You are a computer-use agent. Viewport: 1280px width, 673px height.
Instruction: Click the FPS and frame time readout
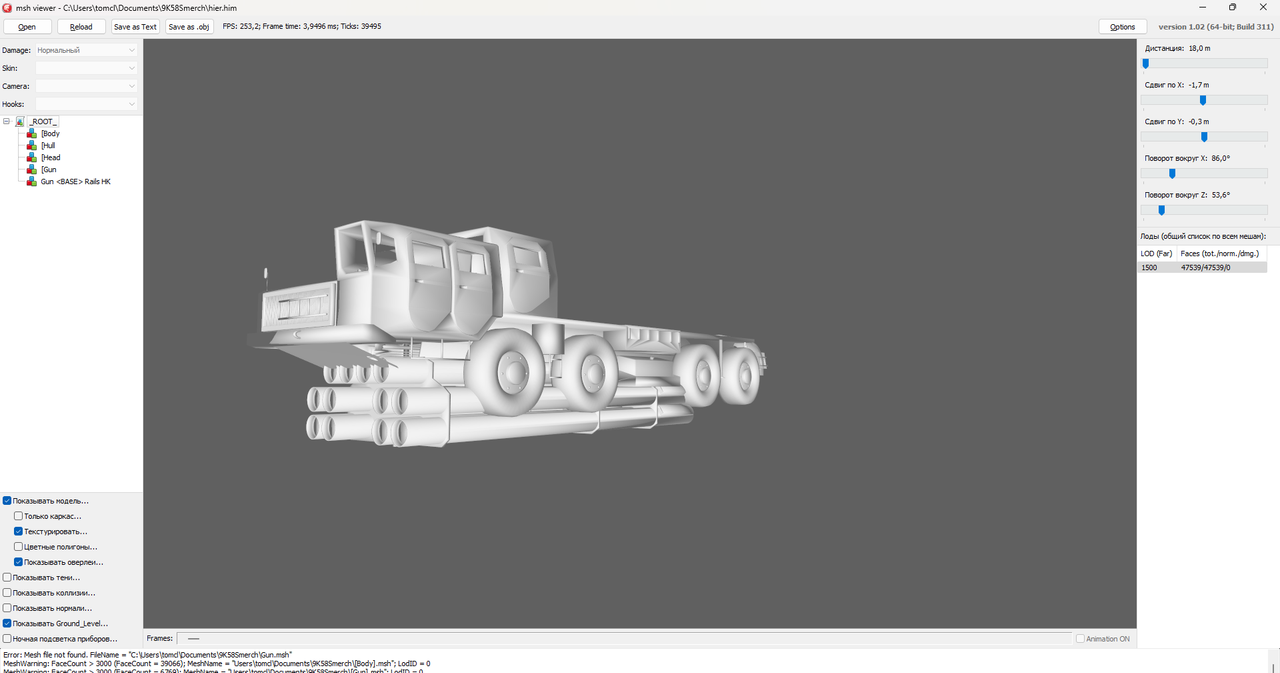pyautogui.click(x=302, y=27)
